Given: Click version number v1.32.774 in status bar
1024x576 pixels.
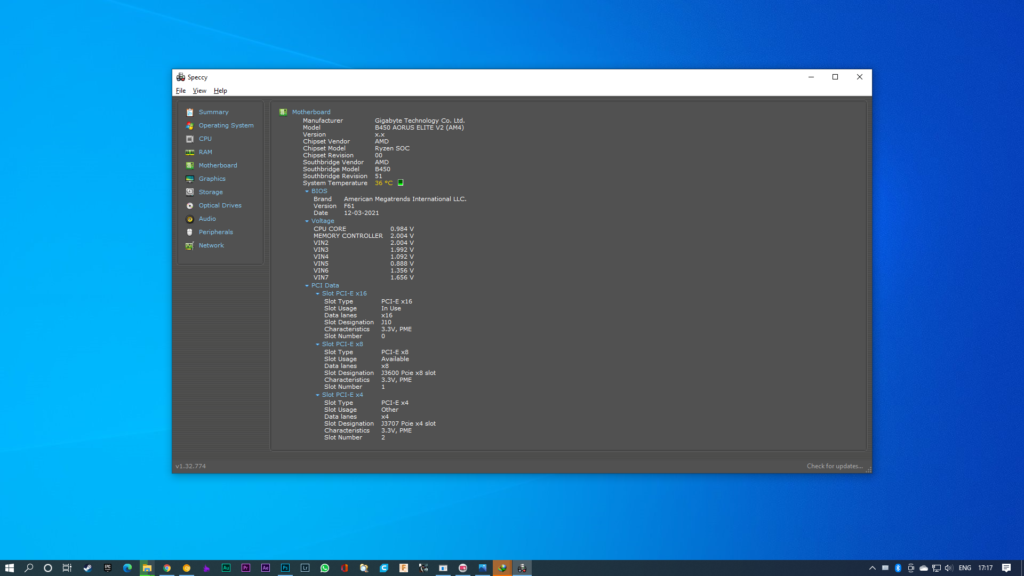Looking at the screenshot, I should (x=191, y=466).
